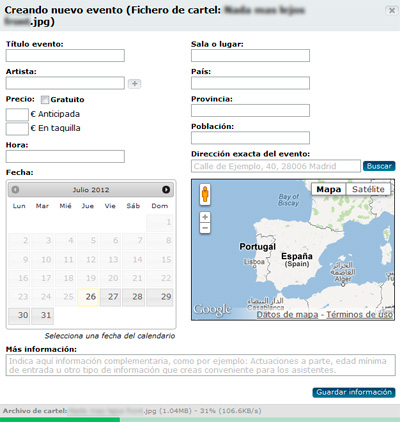Click Guardar información button
The image size is (400, 422).
(354, 392)
